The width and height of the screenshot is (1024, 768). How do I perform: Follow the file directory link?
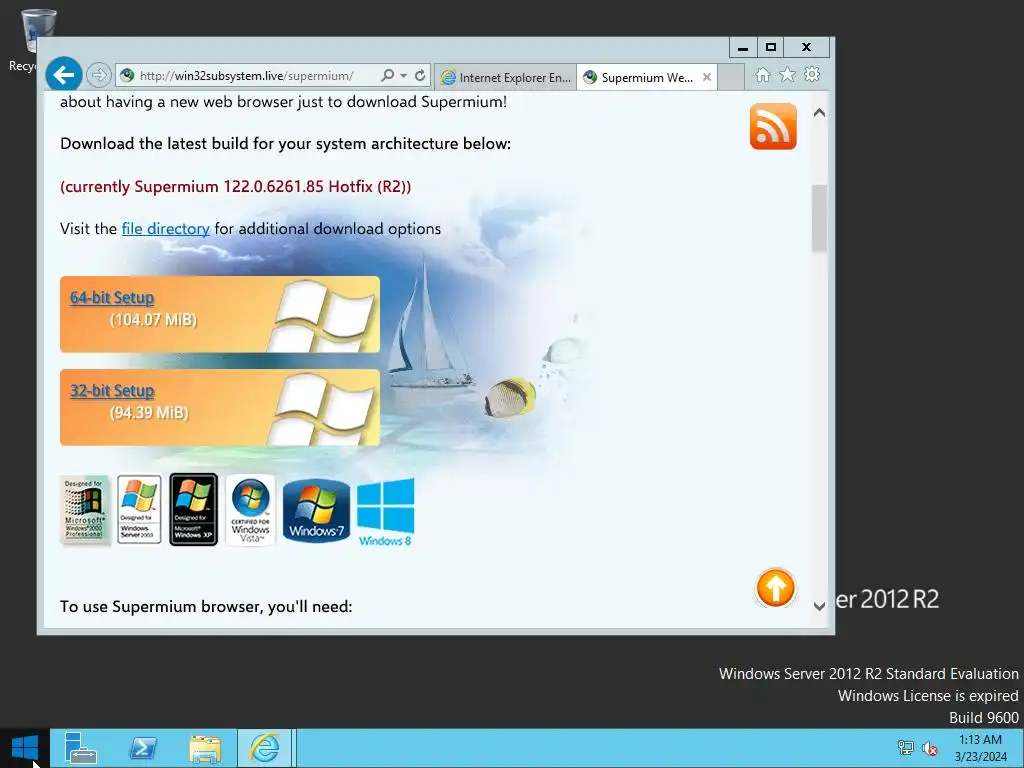click(x=165, y=229)
